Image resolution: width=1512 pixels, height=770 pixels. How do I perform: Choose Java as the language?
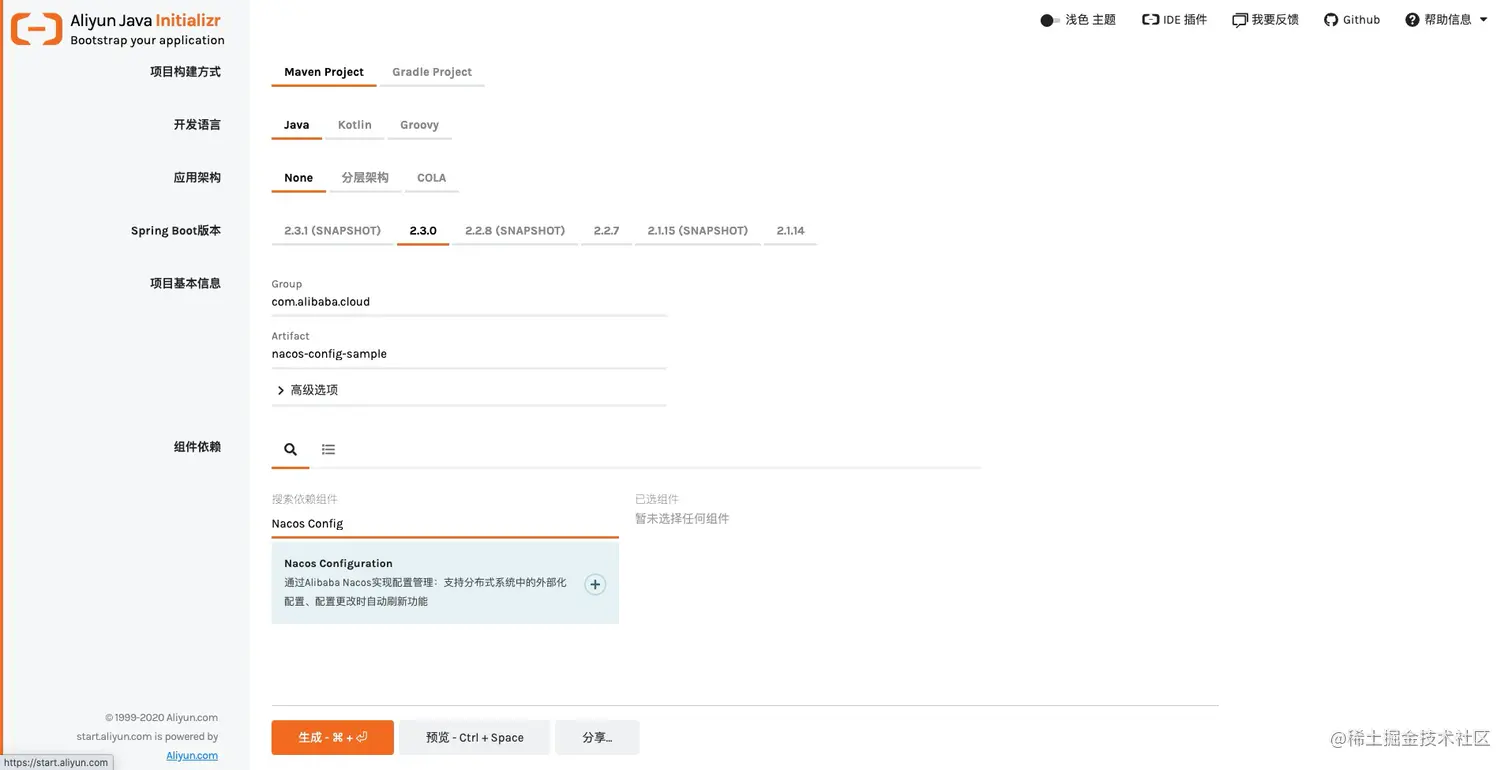pyautogui.click(x=297, y=125)
